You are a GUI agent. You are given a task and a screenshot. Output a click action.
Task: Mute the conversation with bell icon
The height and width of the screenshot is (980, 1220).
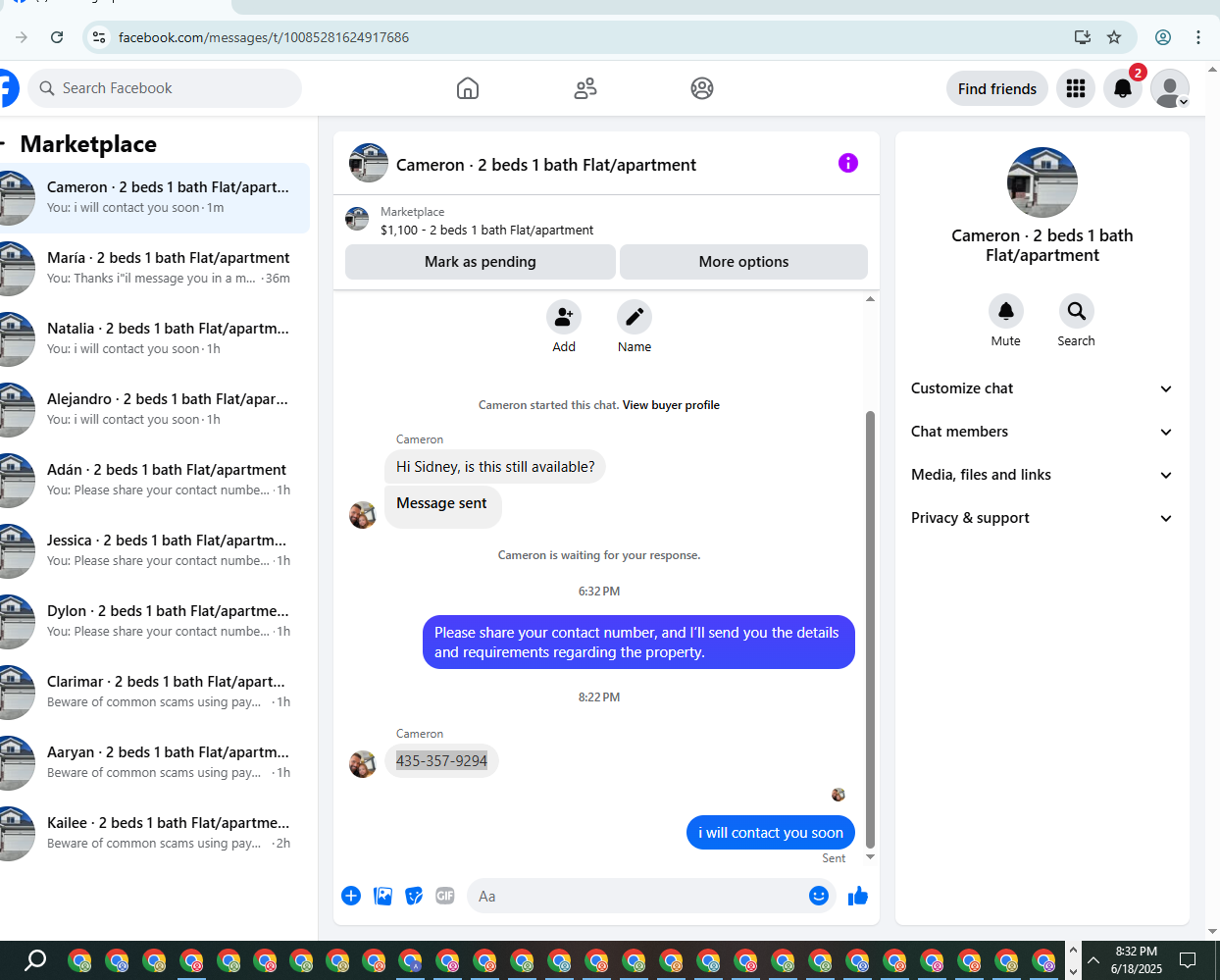coord(1006,311)
